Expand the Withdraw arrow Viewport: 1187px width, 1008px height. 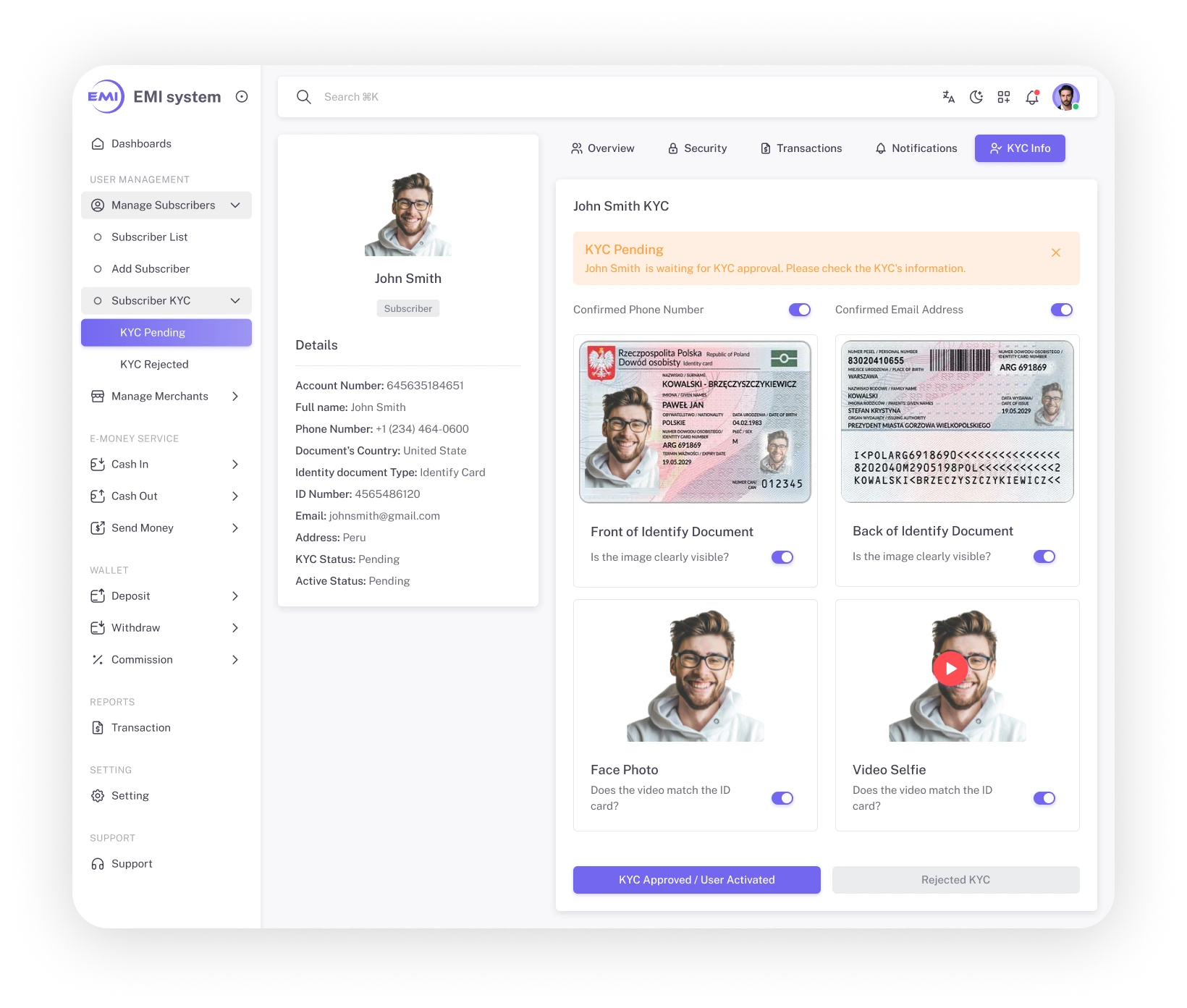click(235, 628)
